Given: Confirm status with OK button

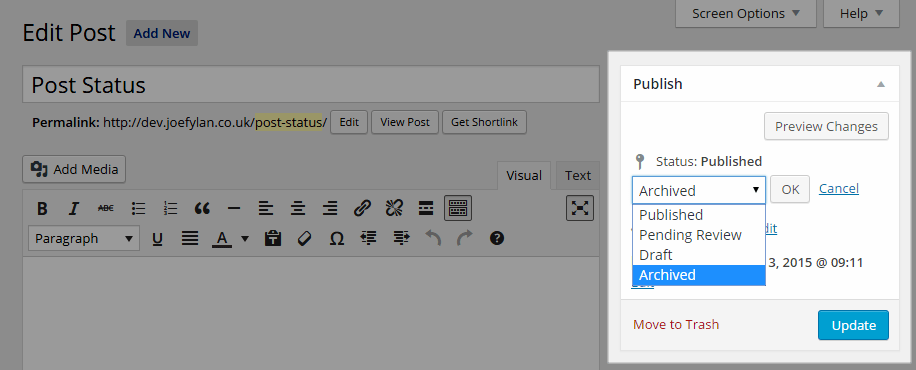Looking at the screenshot, I should click(x=790, y=189).
